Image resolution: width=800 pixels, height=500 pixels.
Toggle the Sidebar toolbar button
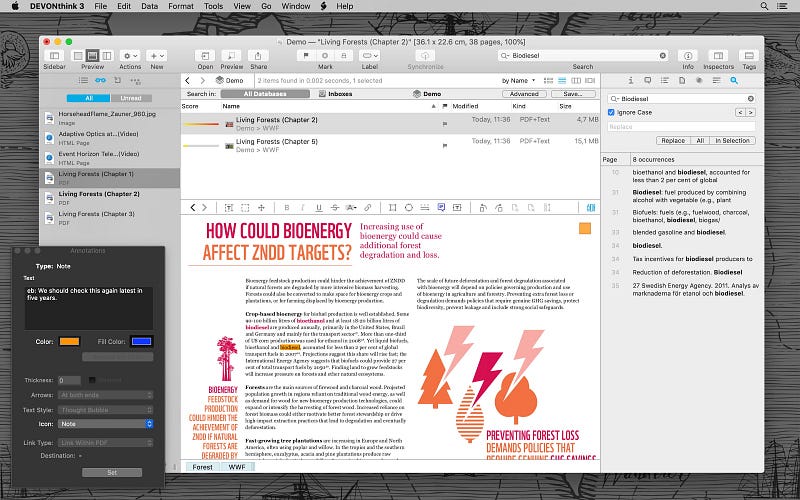point(52,54)
